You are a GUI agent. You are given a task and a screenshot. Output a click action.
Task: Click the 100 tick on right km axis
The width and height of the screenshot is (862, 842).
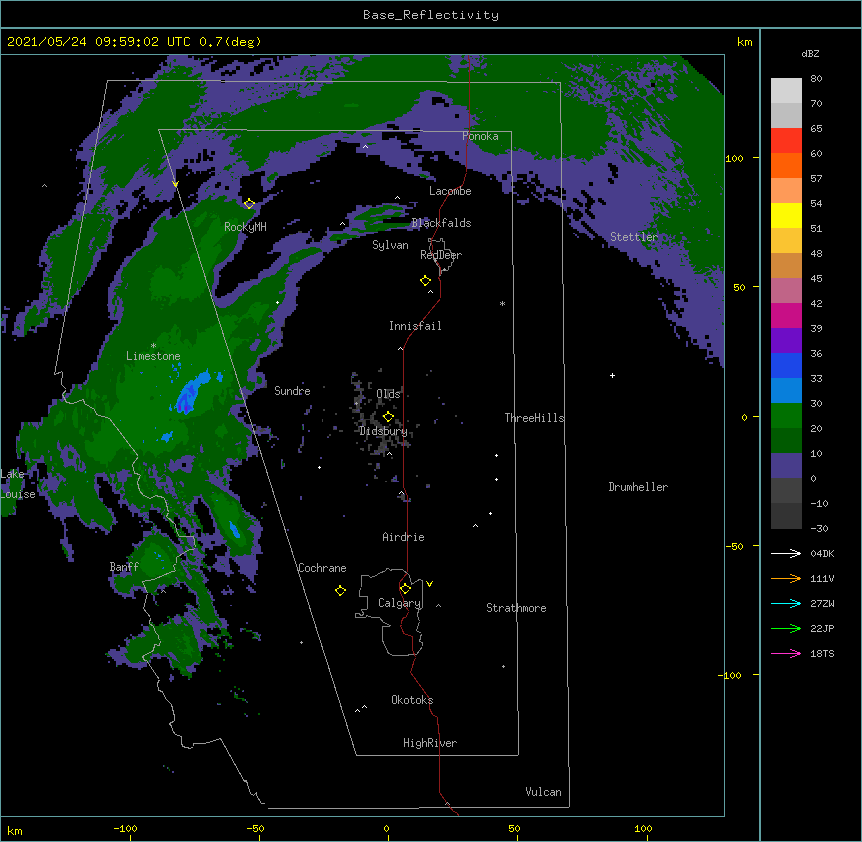click(x=734, y=158)
